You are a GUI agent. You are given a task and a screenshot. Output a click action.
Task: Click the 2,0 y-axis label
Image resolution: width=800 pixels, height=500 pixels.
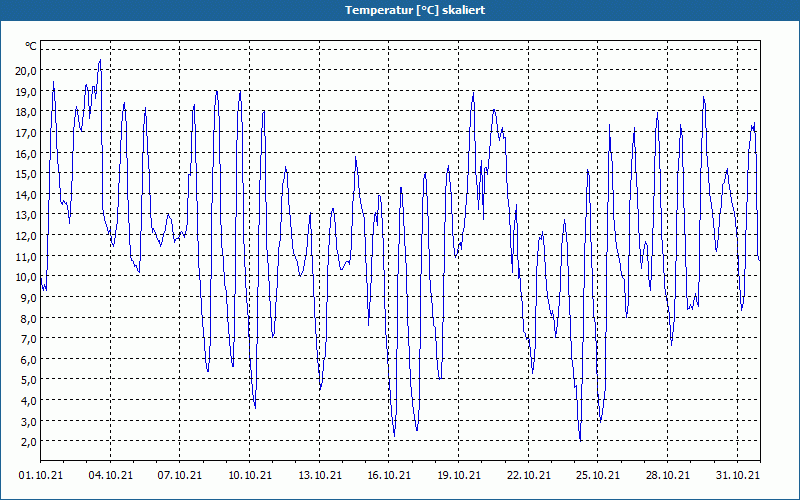click(x=28, y=442)
